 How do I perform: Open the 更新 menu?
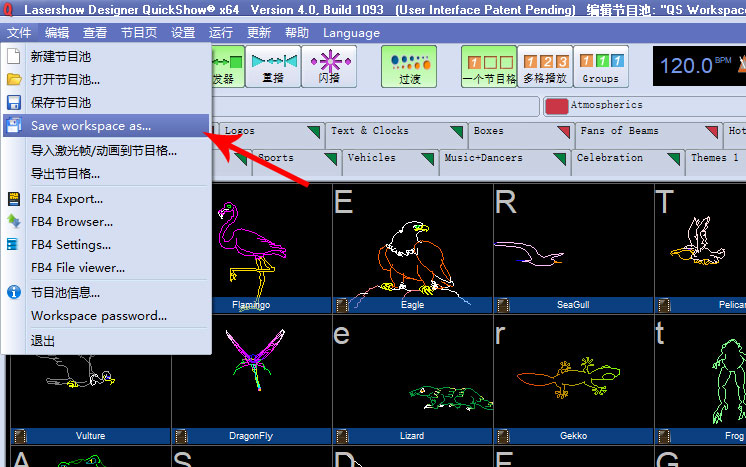coord(259,33)
